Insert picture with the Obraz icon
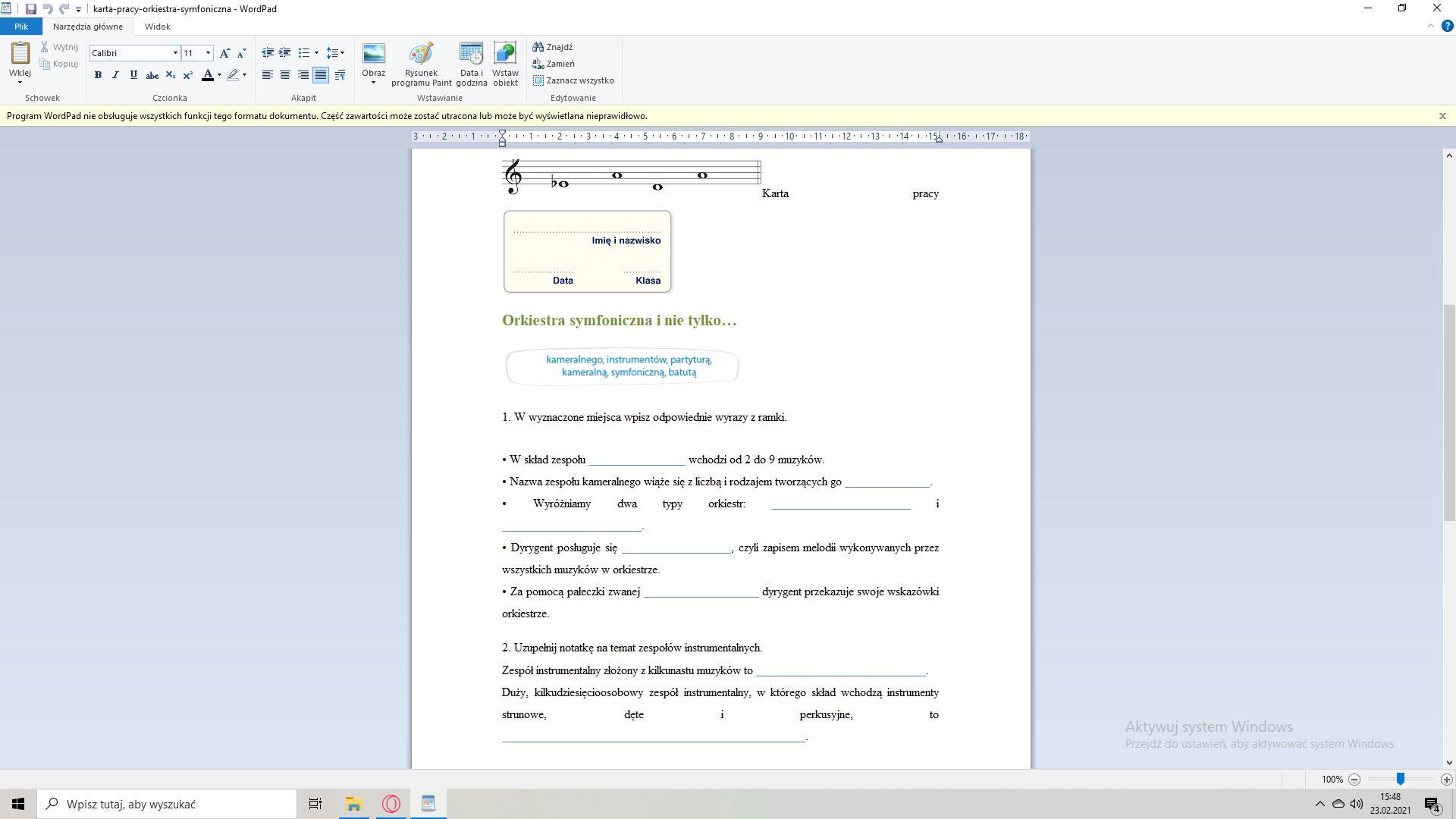1456x819 pixels. tap(373, 54)
